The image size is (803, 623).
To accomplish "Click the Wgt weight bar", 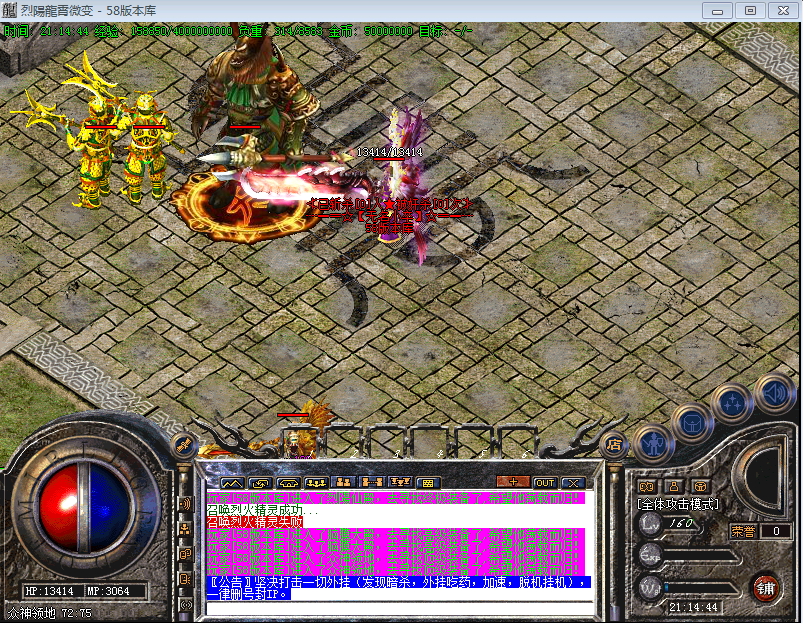I will 701,588.
